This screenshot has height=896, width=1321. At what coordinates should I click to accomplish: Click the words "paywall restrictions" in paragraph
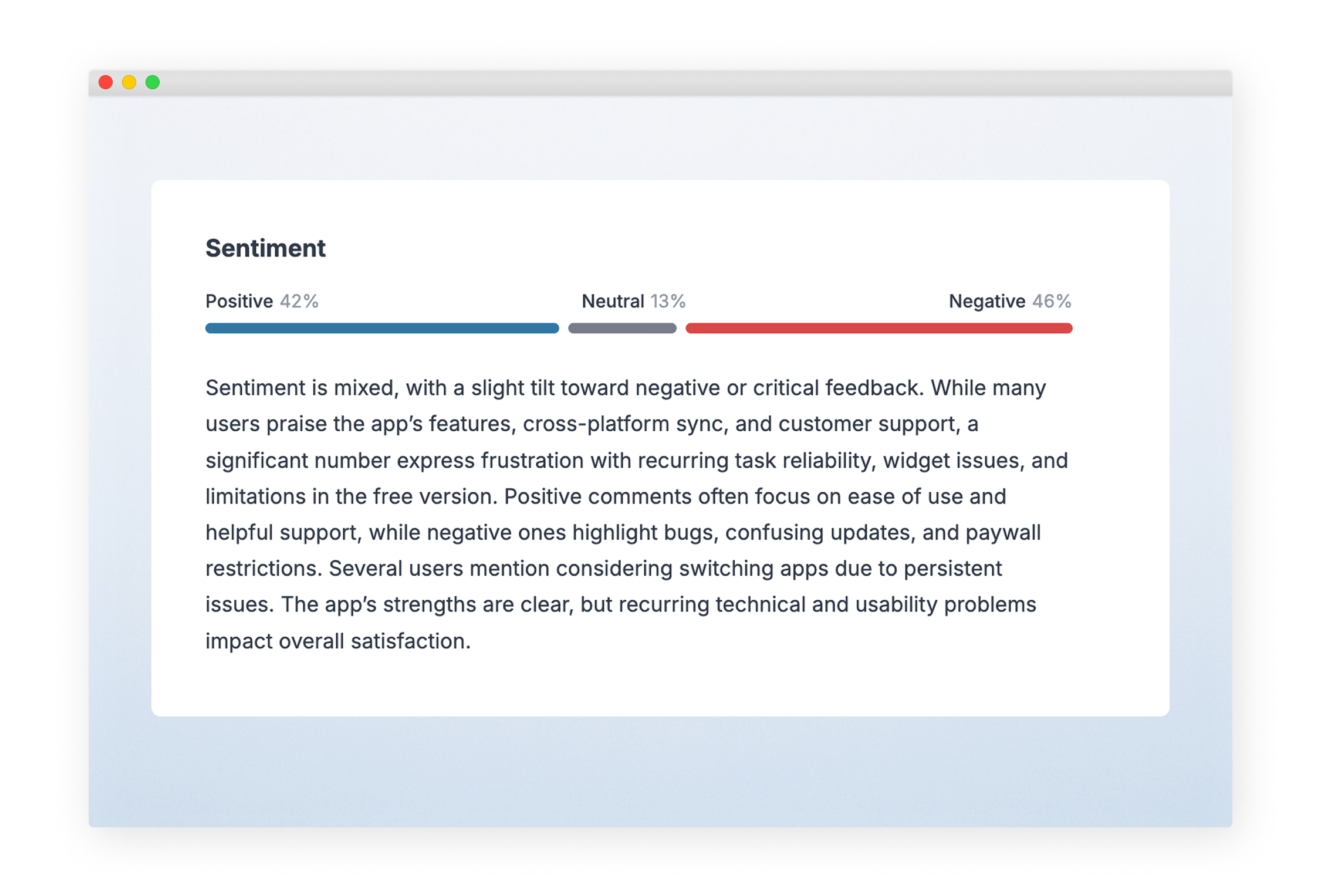(1002, 533)
